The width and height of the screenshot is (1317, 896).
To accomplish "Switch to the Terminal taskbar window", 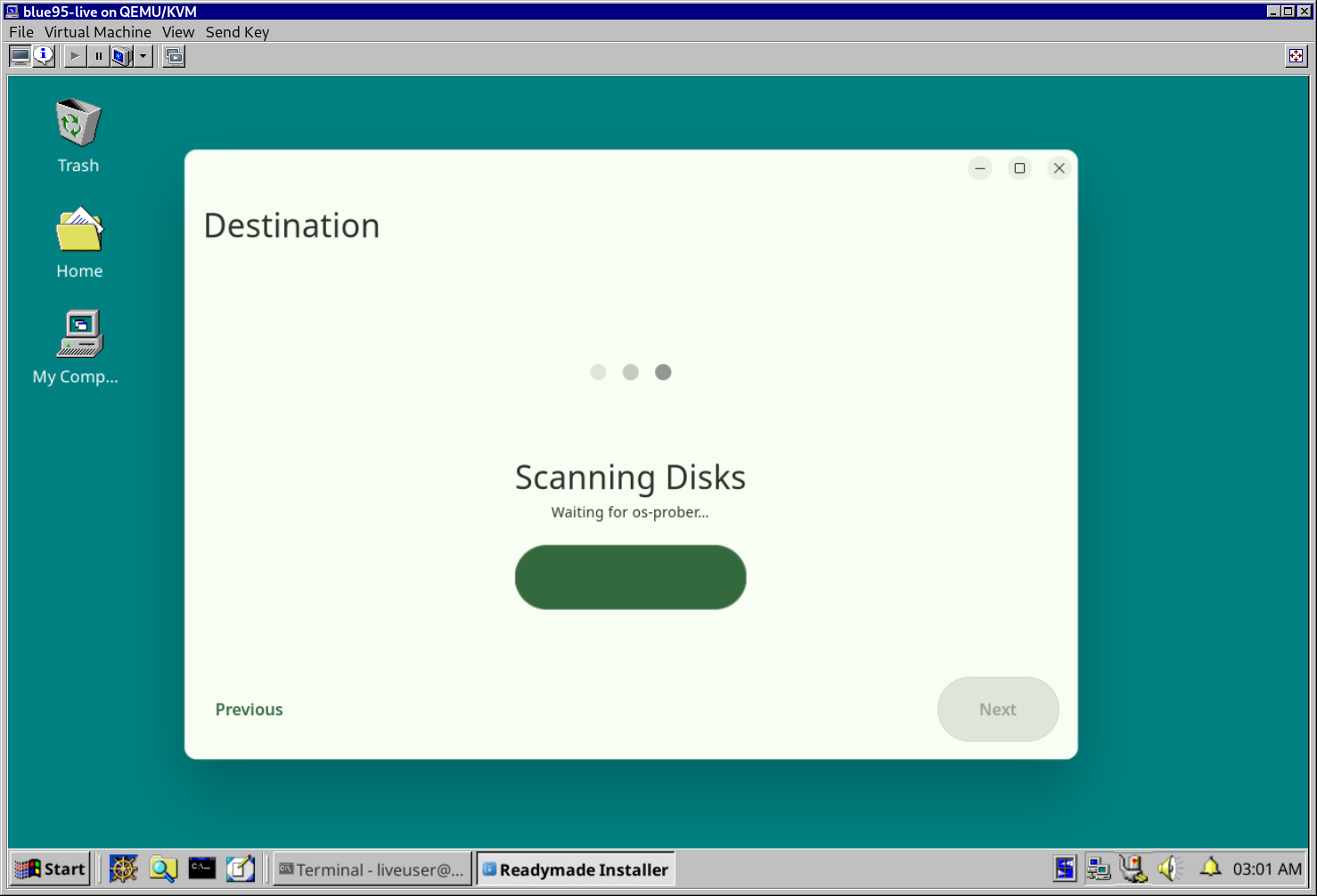I will pyautogui.click(x=372, y=869).
